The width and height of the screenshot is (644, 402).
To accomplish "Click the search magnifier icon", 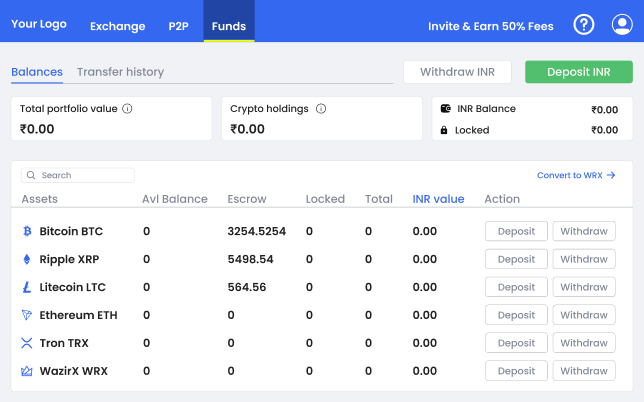I will [31, 175].
